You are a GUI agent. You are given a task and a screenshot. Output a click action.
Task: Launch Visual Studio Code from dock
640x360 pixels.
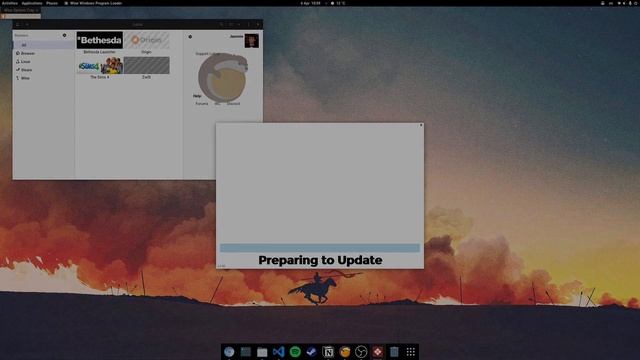279,351
